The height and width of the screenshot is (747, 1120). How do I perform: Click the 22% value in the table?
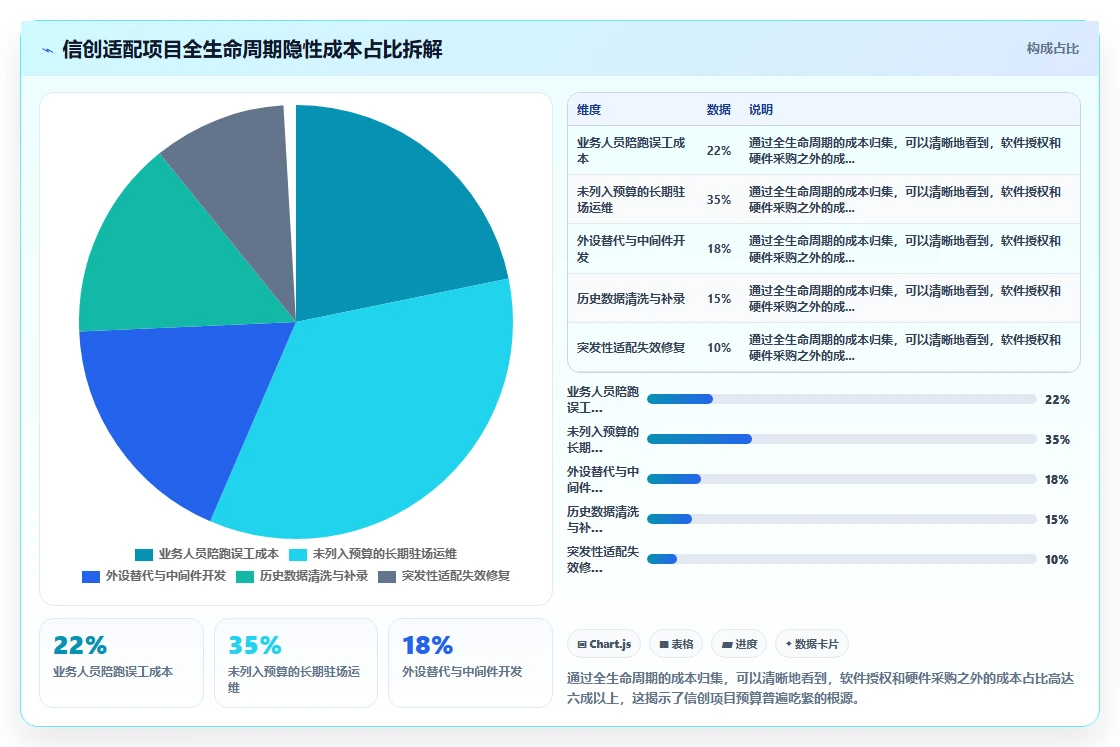(719, 151)
